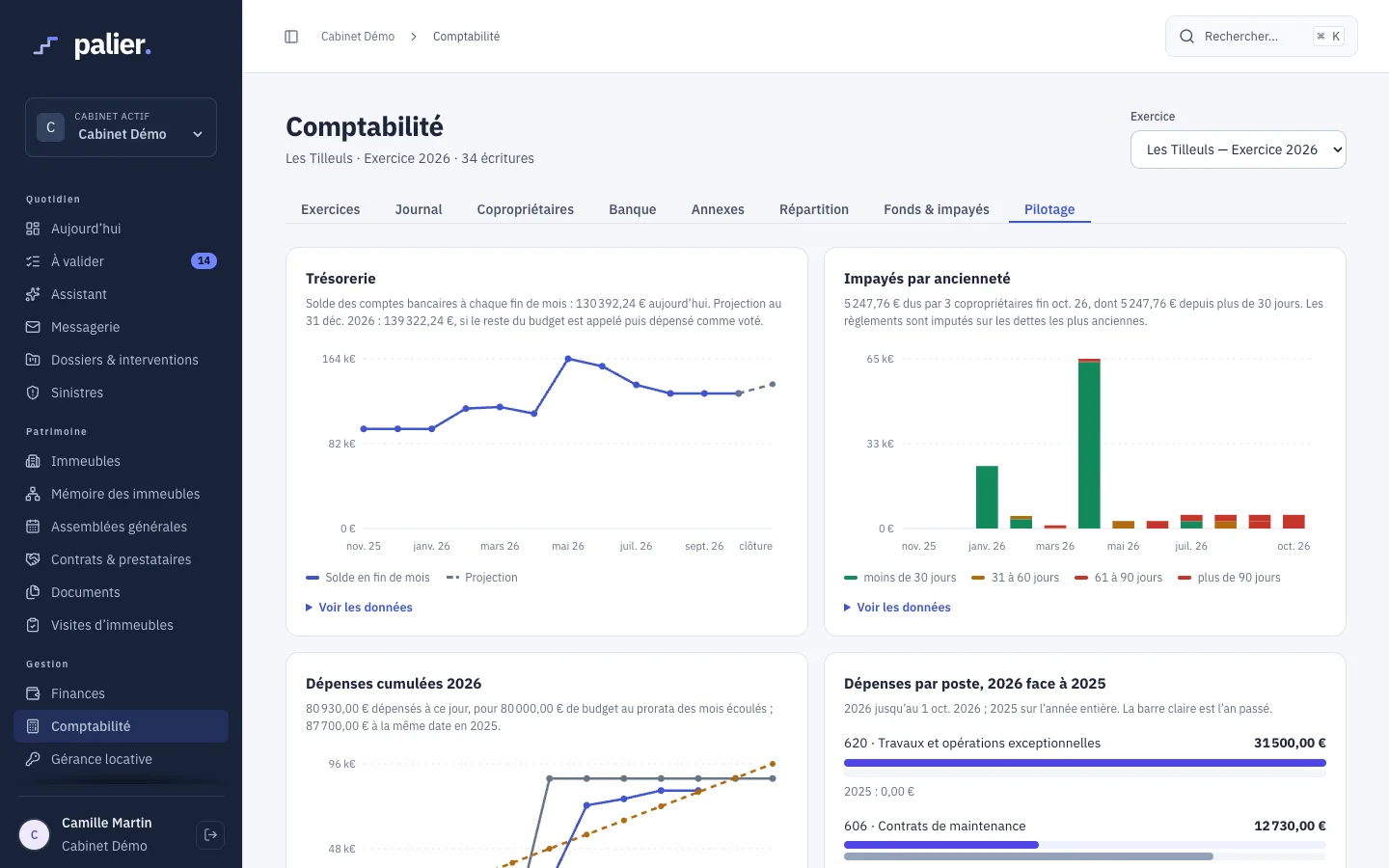Click the moins de 30 jours legend swatch
Image resolution: width=1389 pixels, height=868 pixels.
851,578
